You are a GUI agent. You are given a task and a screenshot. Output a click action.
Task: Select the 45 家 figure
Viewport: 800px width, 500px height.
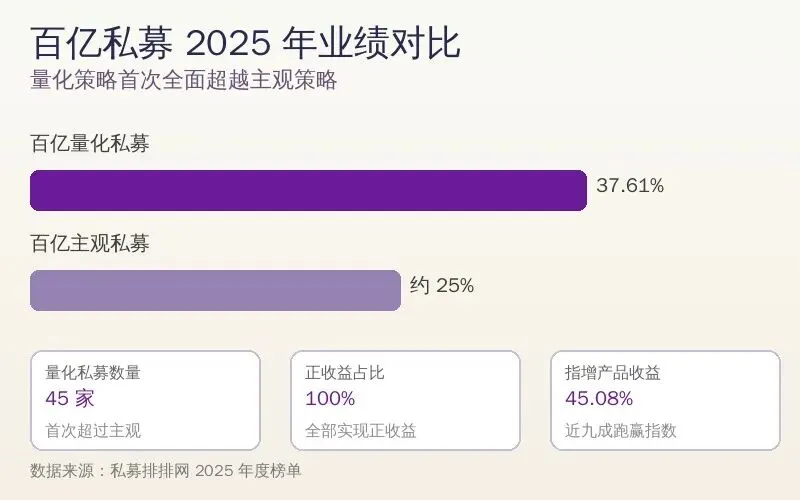click(x=69, y=399)
